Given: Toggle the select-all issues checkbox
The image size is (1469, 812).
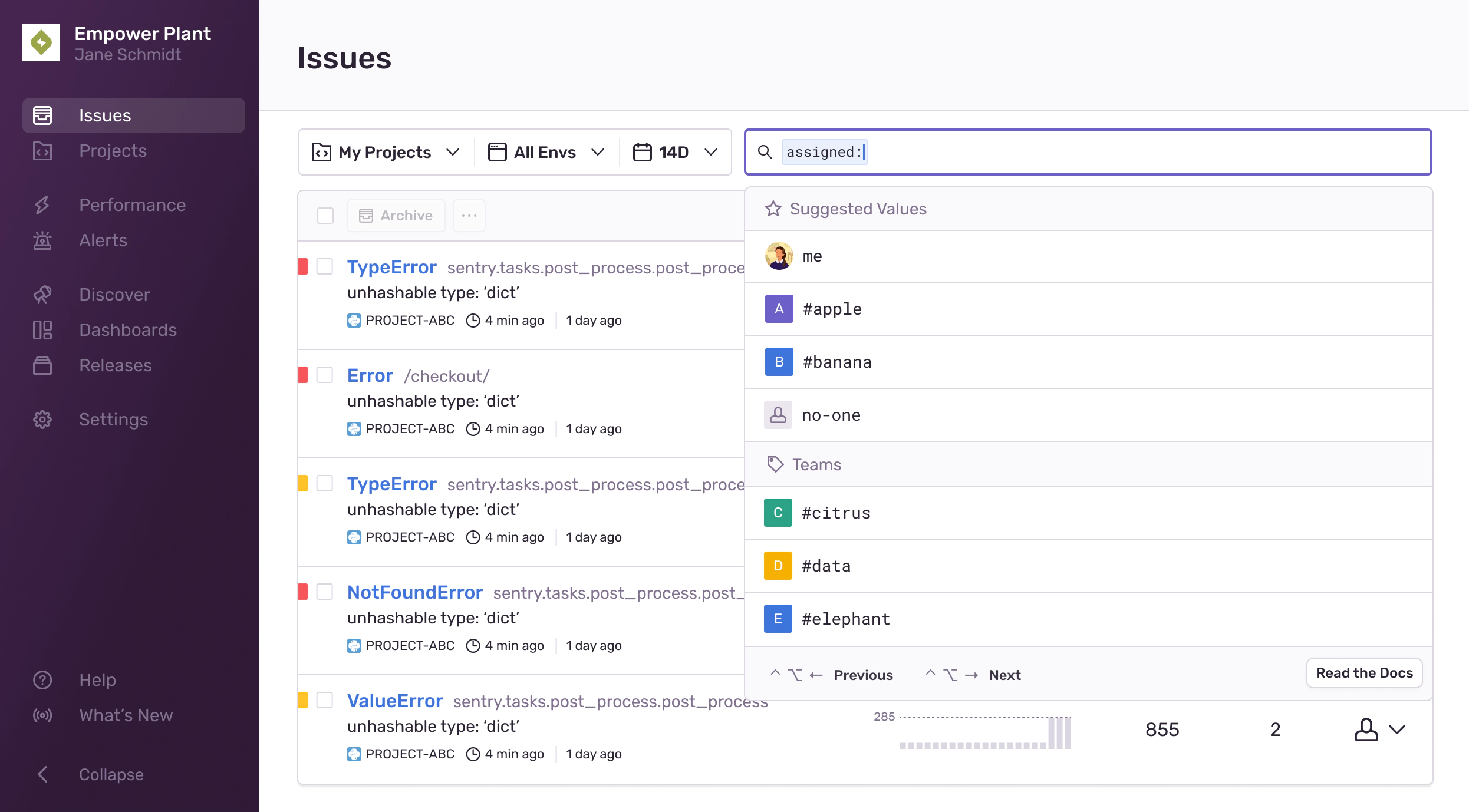Looking at the screenshot, I should [x=325, y=216].
